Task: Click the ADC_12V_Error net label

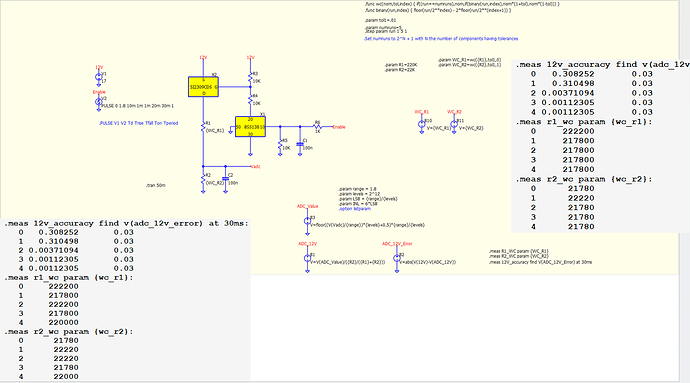Action: 397,243
